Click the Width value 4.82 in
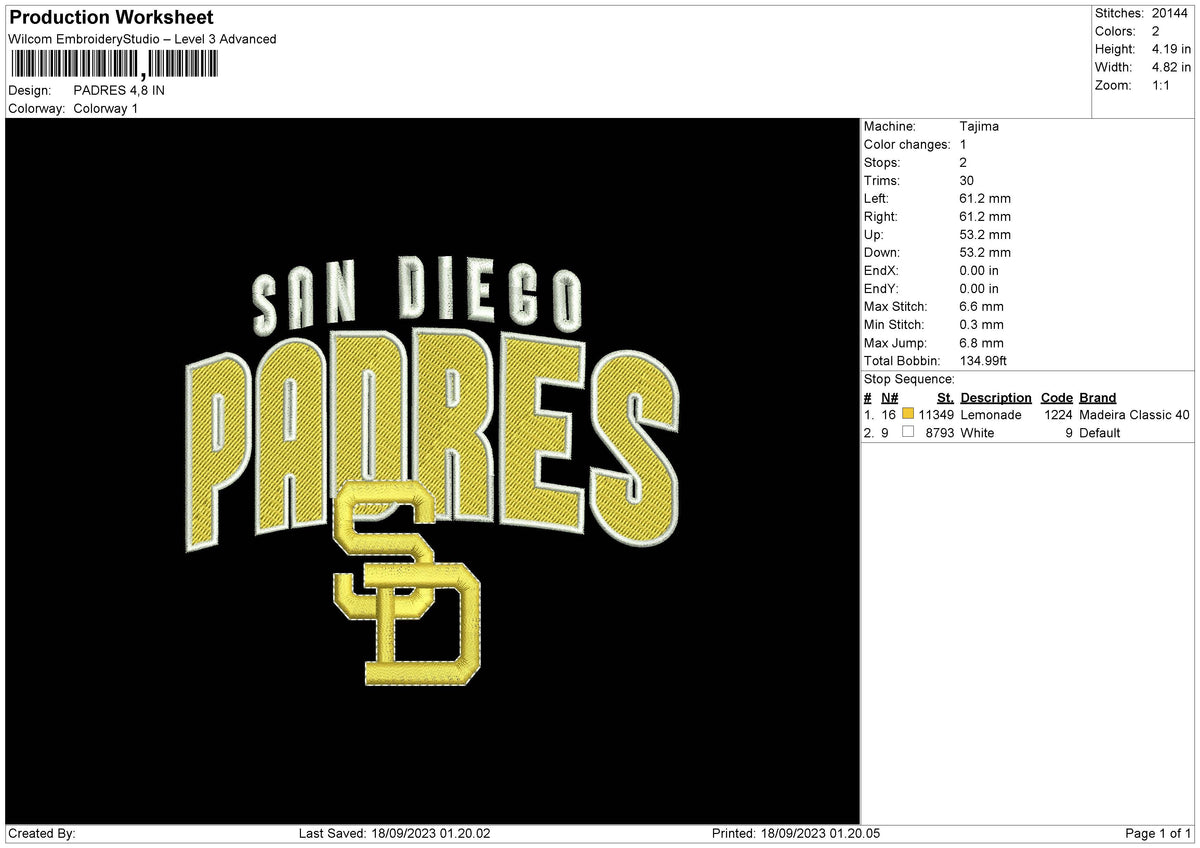Image resolution: width=1200 pixels, height=848 pixels. click(1171, 67)
